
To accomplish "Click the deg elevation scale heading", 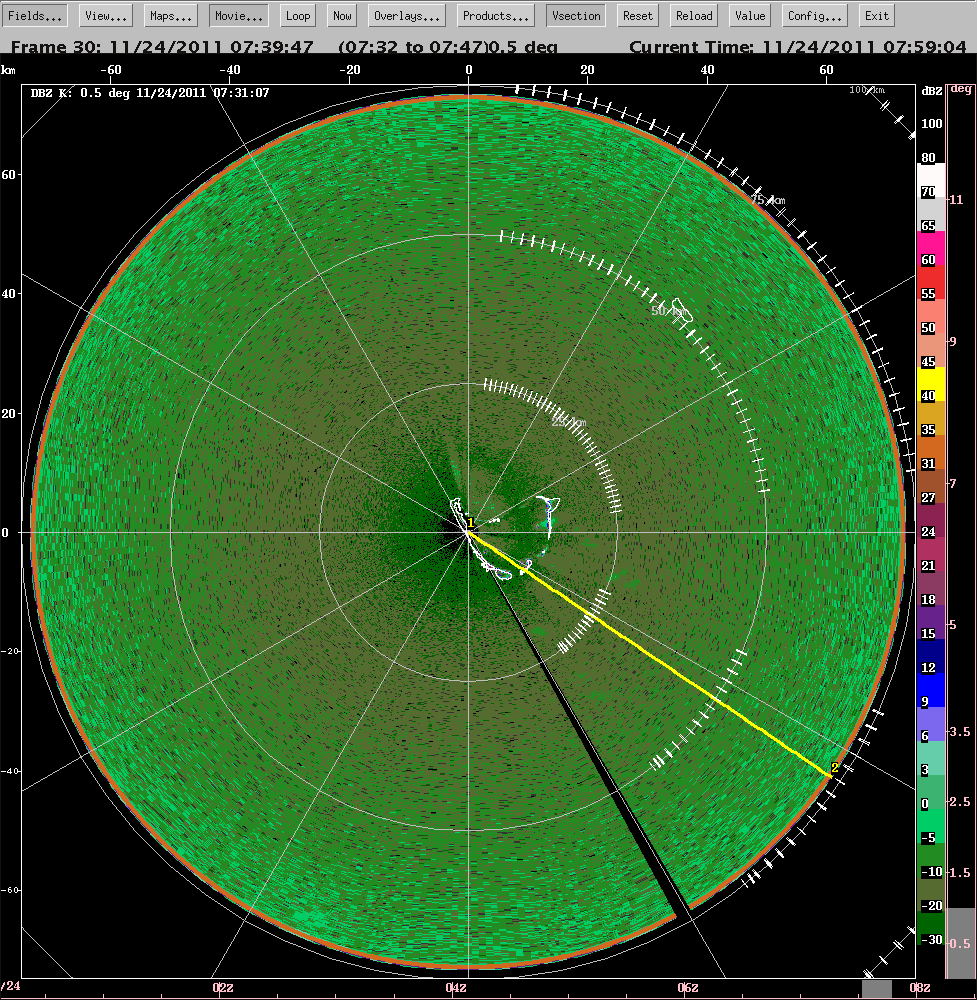I will click(x=960, y=89).
